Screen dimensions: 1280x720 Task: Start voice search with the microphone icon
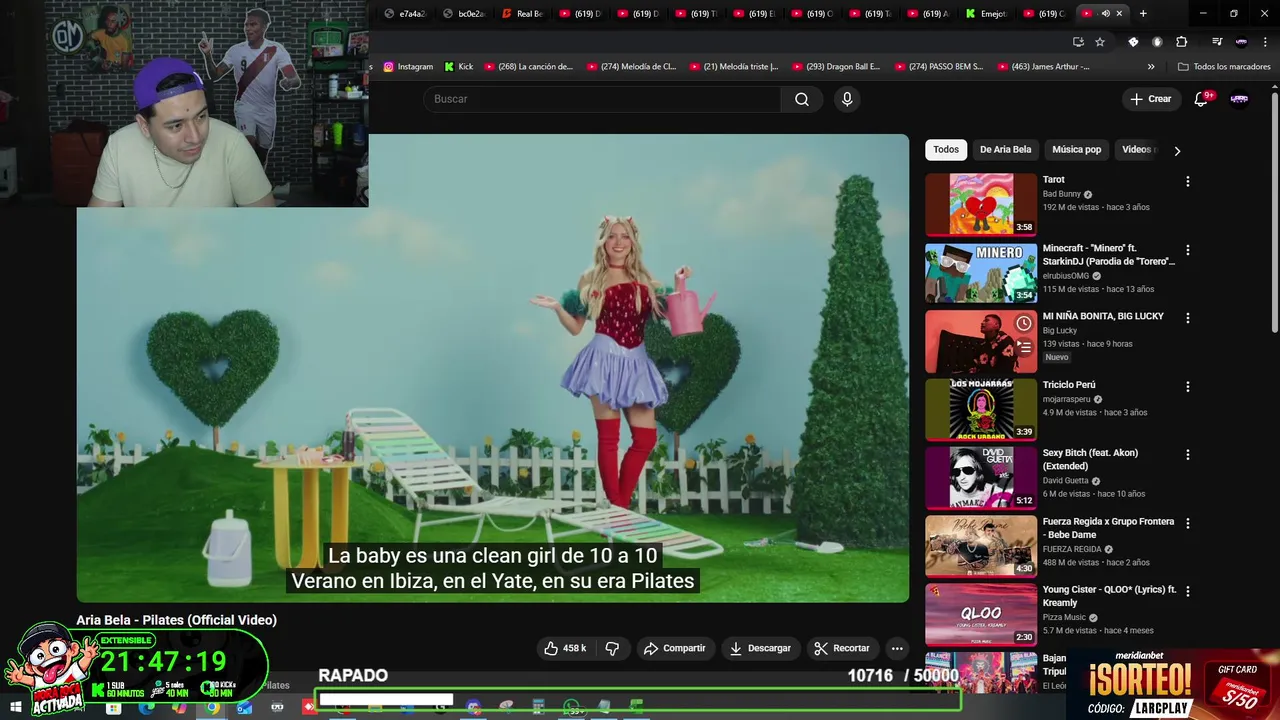coord(847,99)
